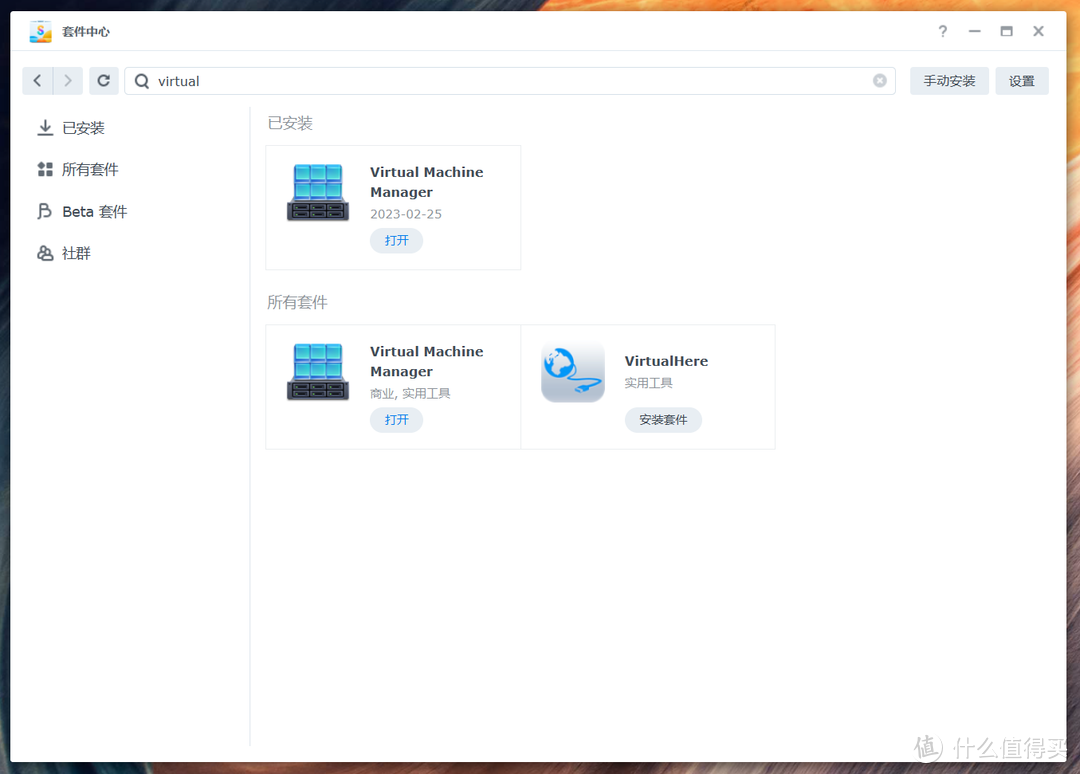
Task: Click Virtual Machine Manager icon under 所有套件
Action: point(318,372)
